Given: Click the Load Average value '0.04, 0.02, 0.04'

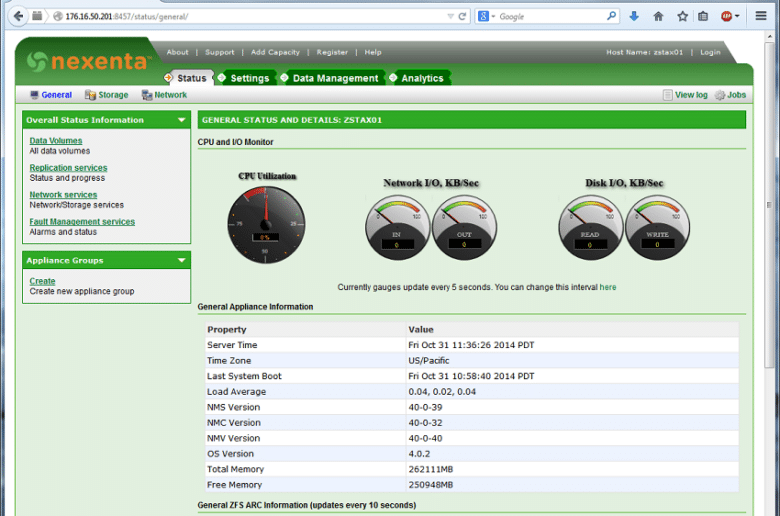Looking at the screenshot, I should (442, 392).
